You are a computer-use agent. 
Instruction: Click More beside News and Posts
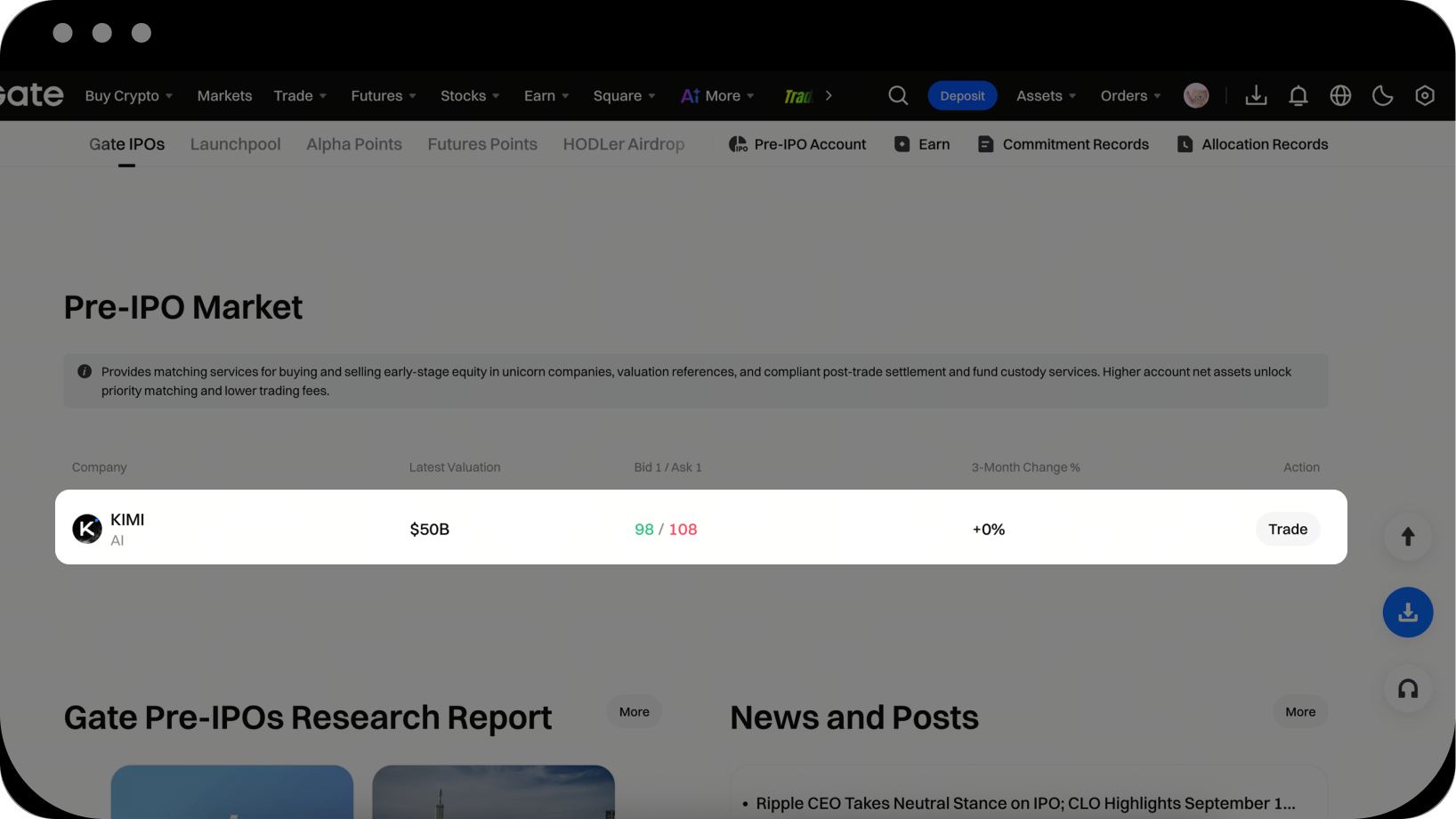(1300, 712)
